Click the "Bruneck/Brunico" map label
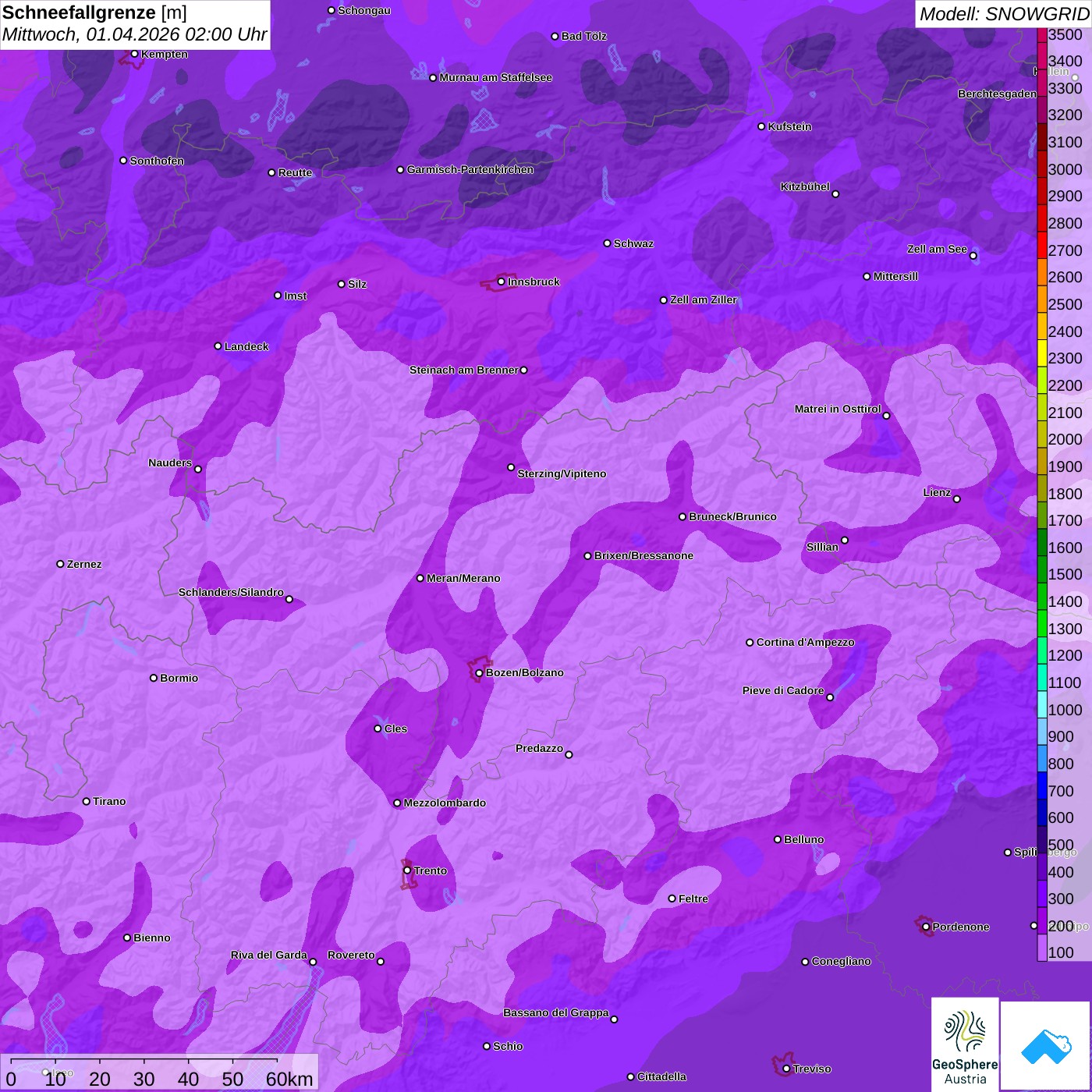 [x=732, y=516]
